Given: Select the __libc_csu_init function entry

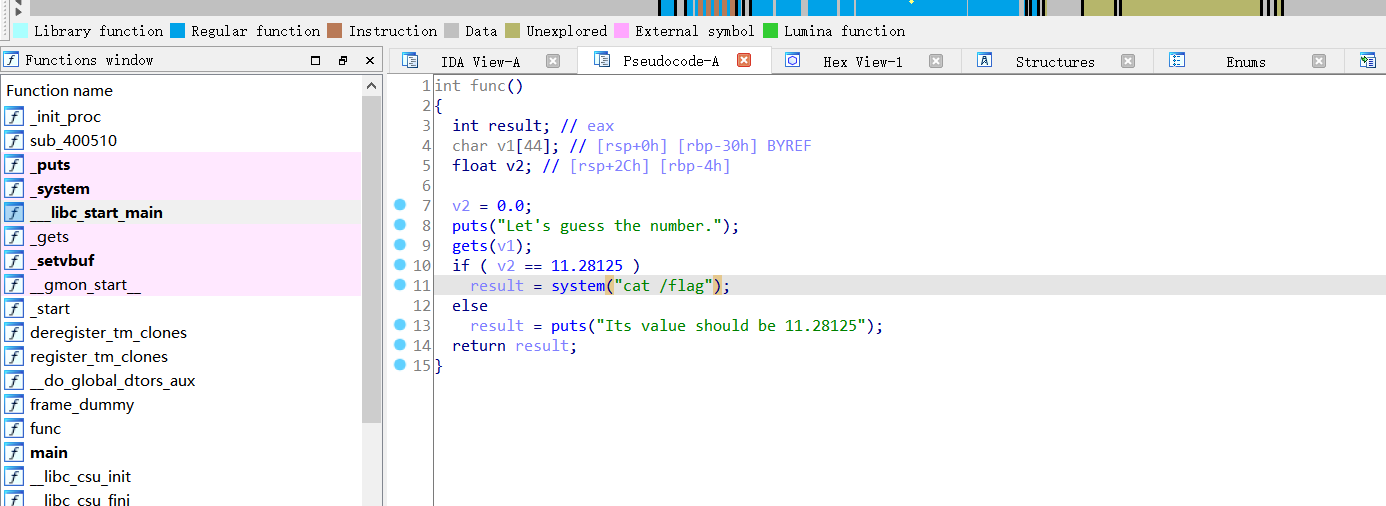Looking at the screenshot, I should point(181,476).
